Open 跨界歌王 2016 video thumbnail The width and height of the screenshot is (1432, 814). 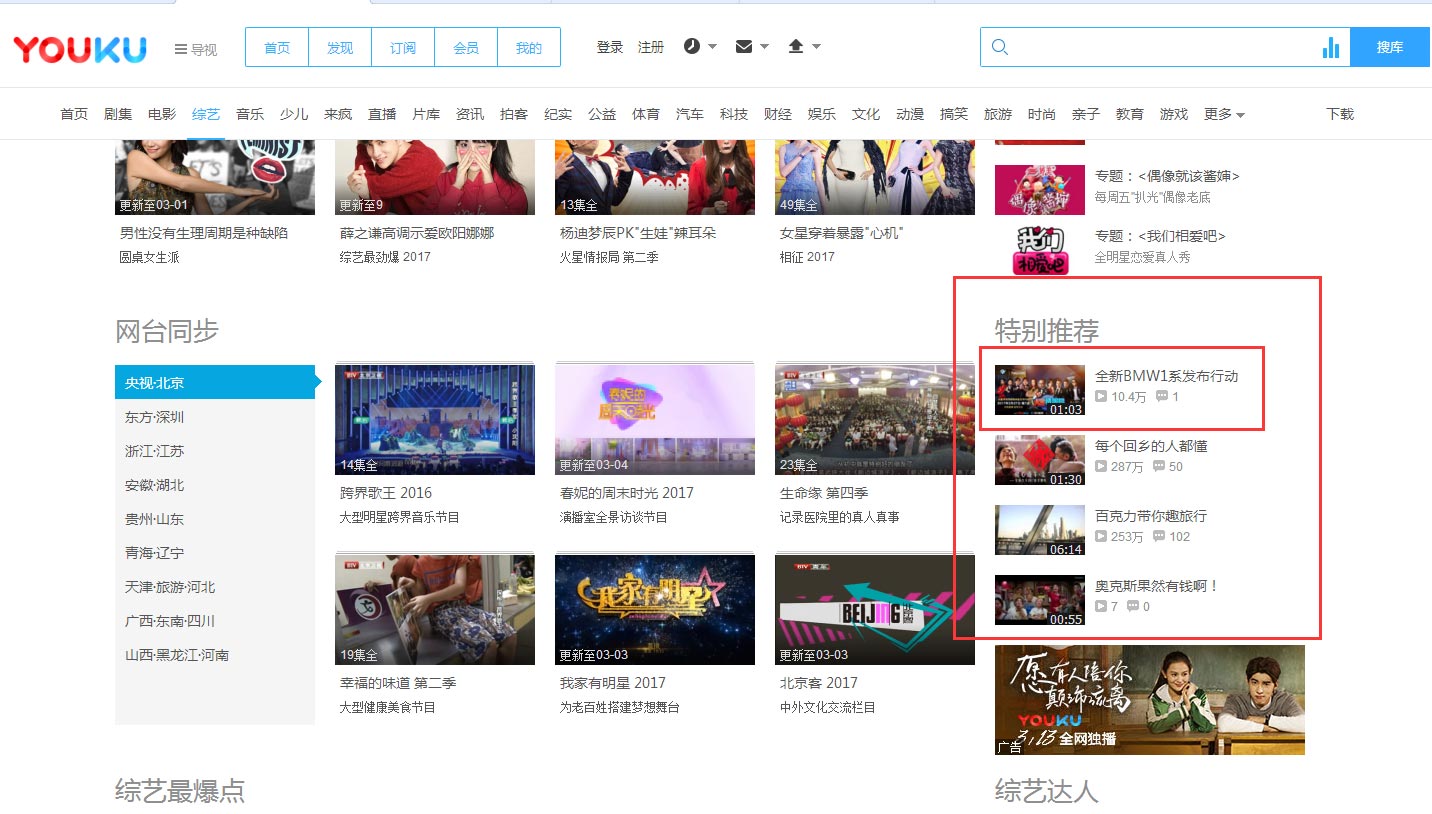click(435, 419)
